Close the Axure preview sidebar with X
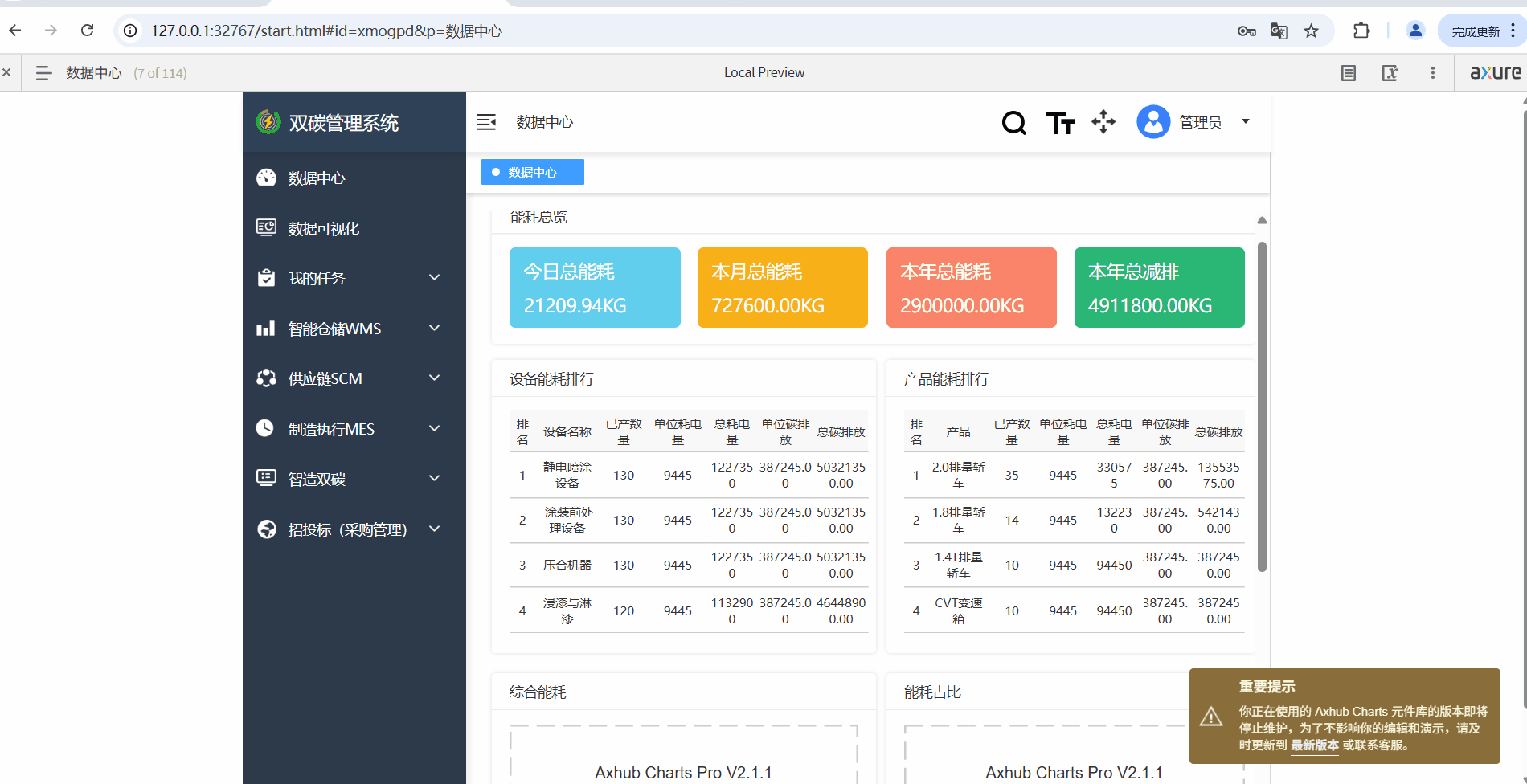1527x784 pixels. pos(6,72)
